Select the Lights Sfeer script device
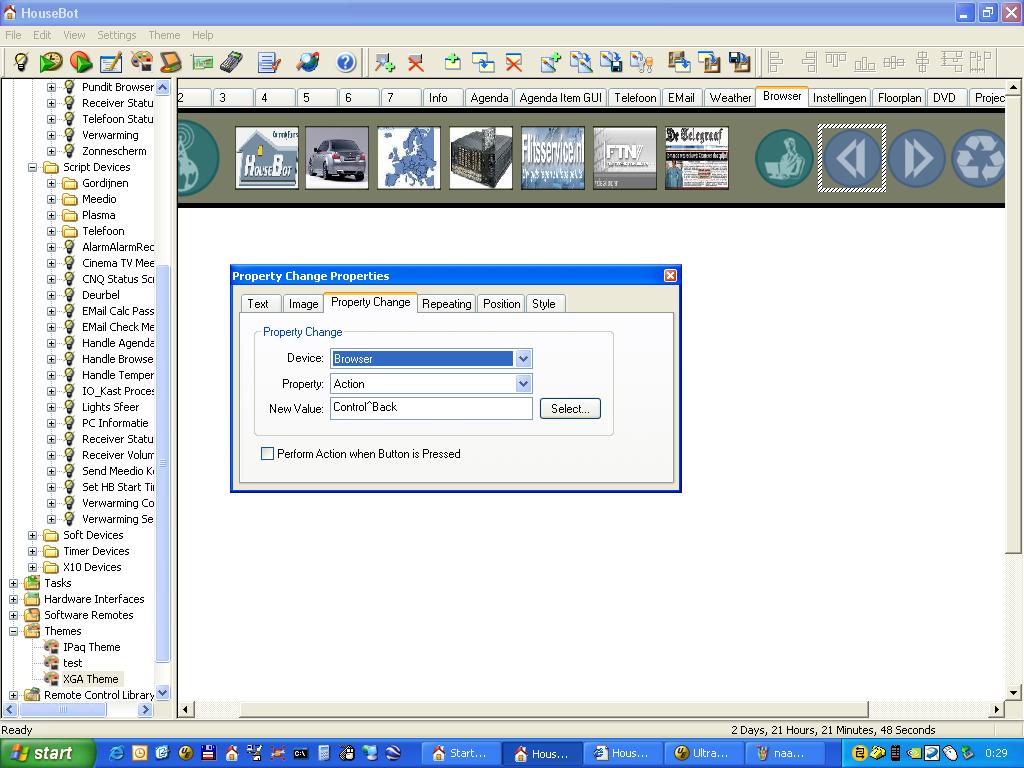This screenshot has height=768, width=1024. coord(110,407)
